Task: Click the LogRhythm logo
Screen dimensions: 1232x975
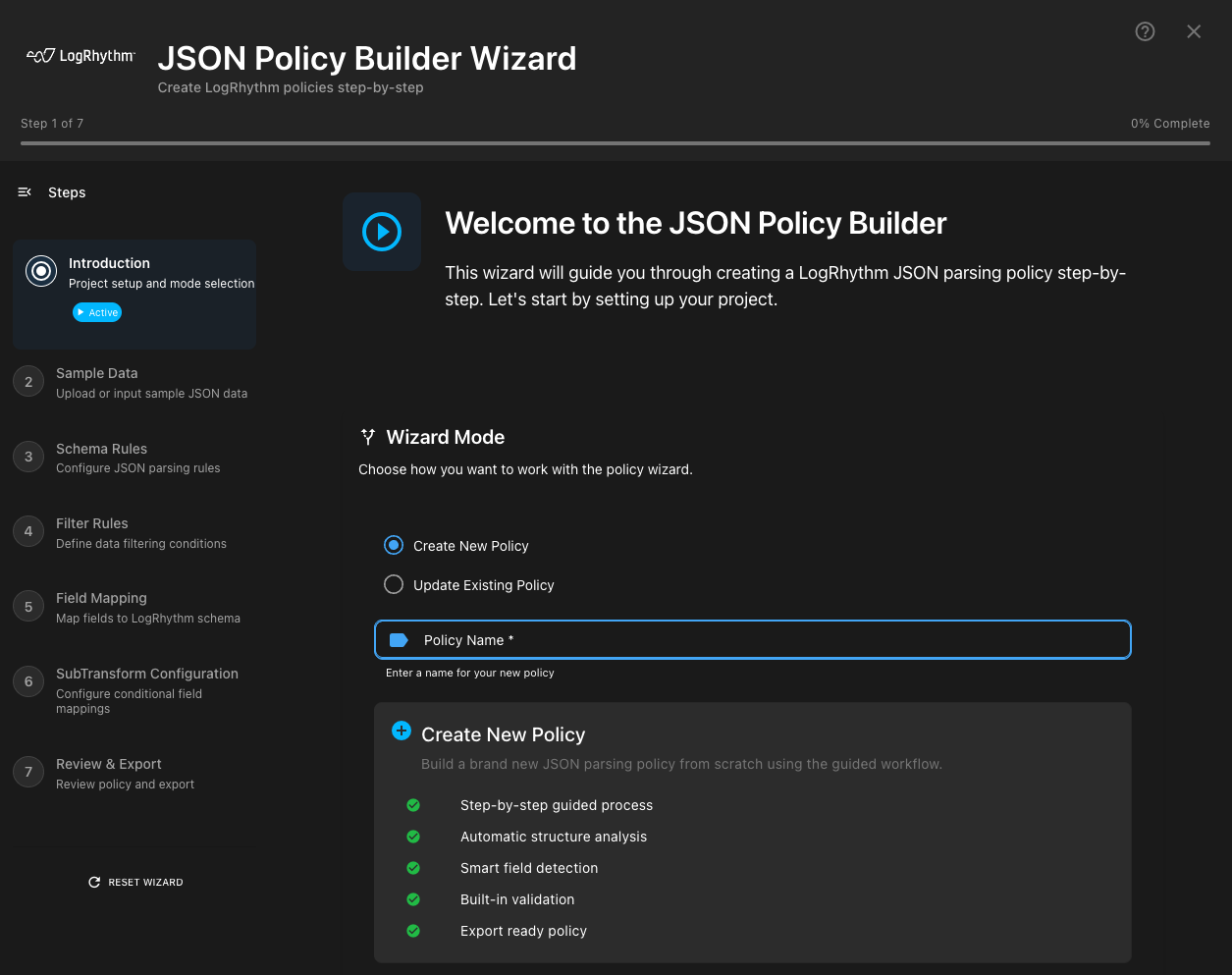Action: 79,55
